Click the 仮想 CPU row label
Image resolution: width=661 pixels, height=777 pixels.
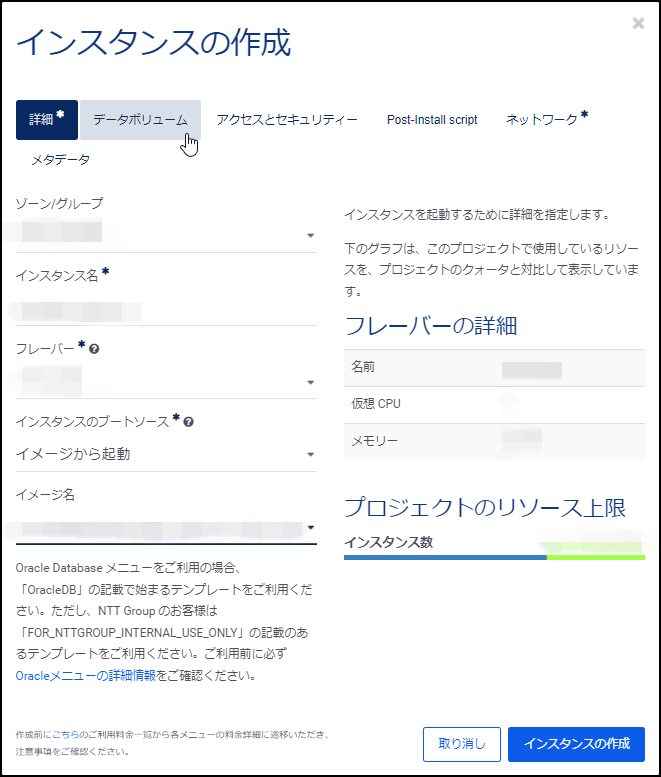376,404
